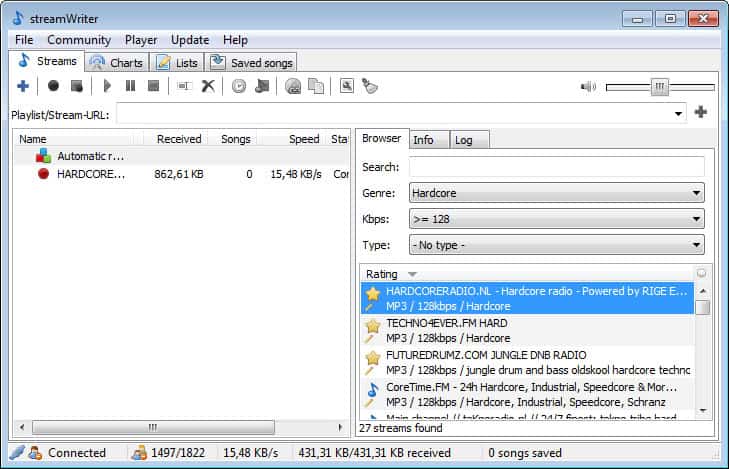Switch to the Streams tab

coord(47,61)
